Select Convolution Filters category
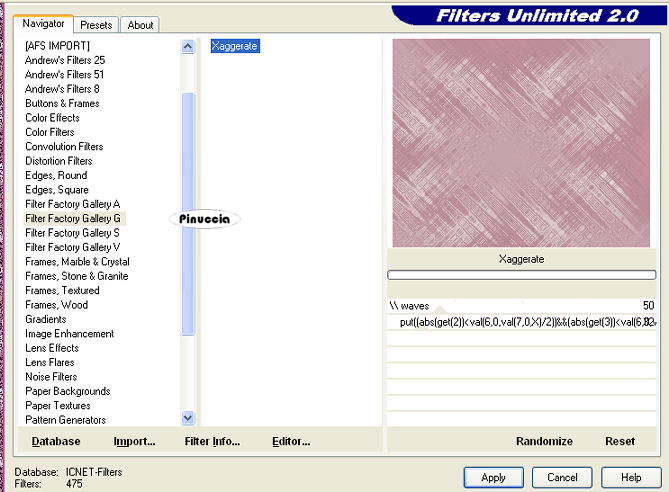The width and height of the screenshot is (669, 492). click(x=64, y=146)
